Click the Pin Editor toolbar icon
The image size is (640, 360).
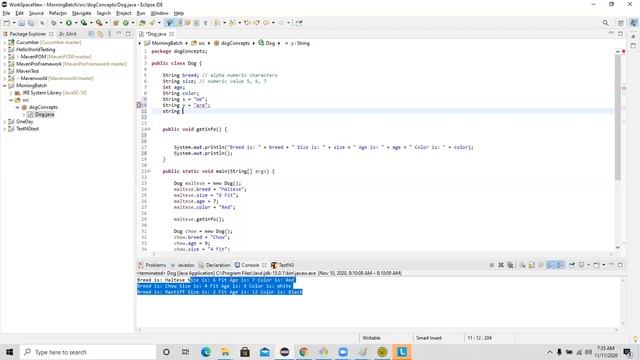pyautogui.click(x=299, y=23)
